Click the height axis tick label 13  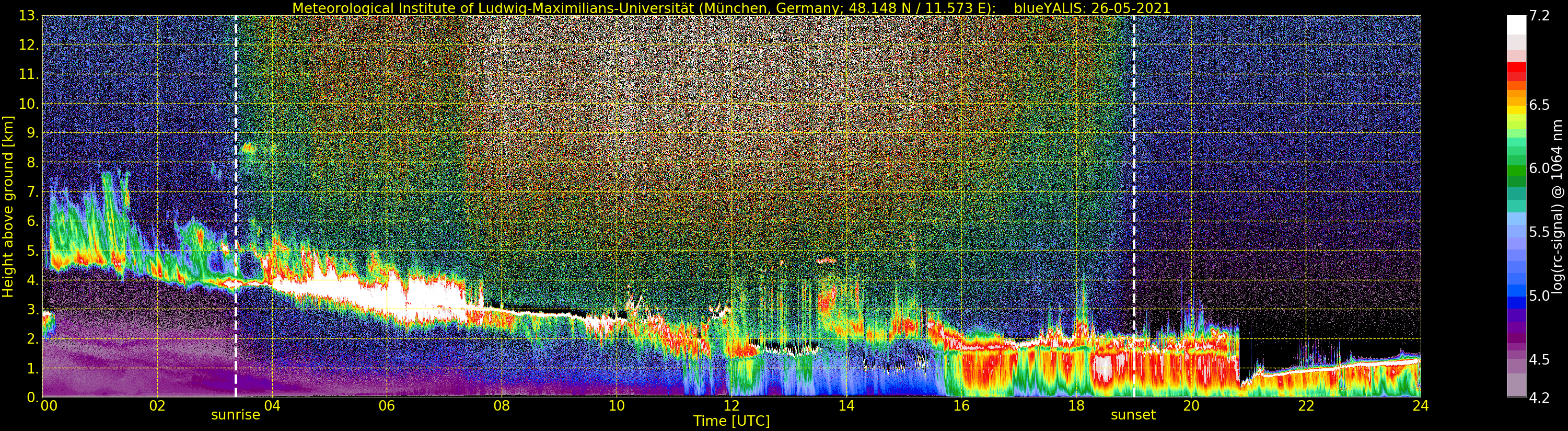tap(29, 16)
